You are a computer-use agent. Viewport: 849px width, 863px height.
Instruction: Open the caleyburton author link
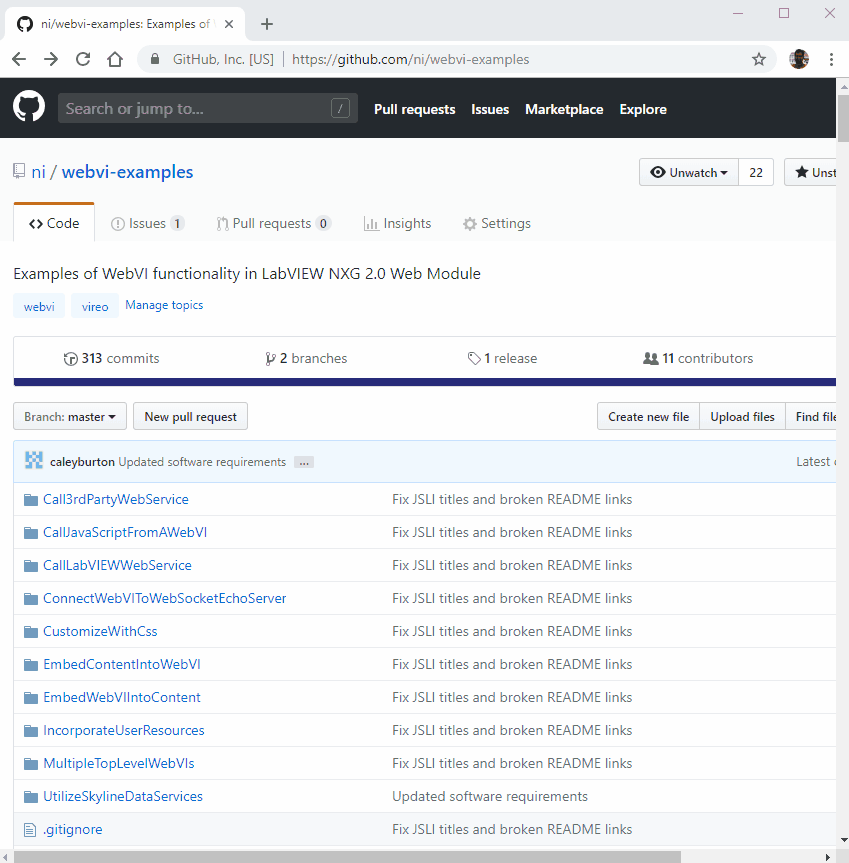tap(83, 462)
